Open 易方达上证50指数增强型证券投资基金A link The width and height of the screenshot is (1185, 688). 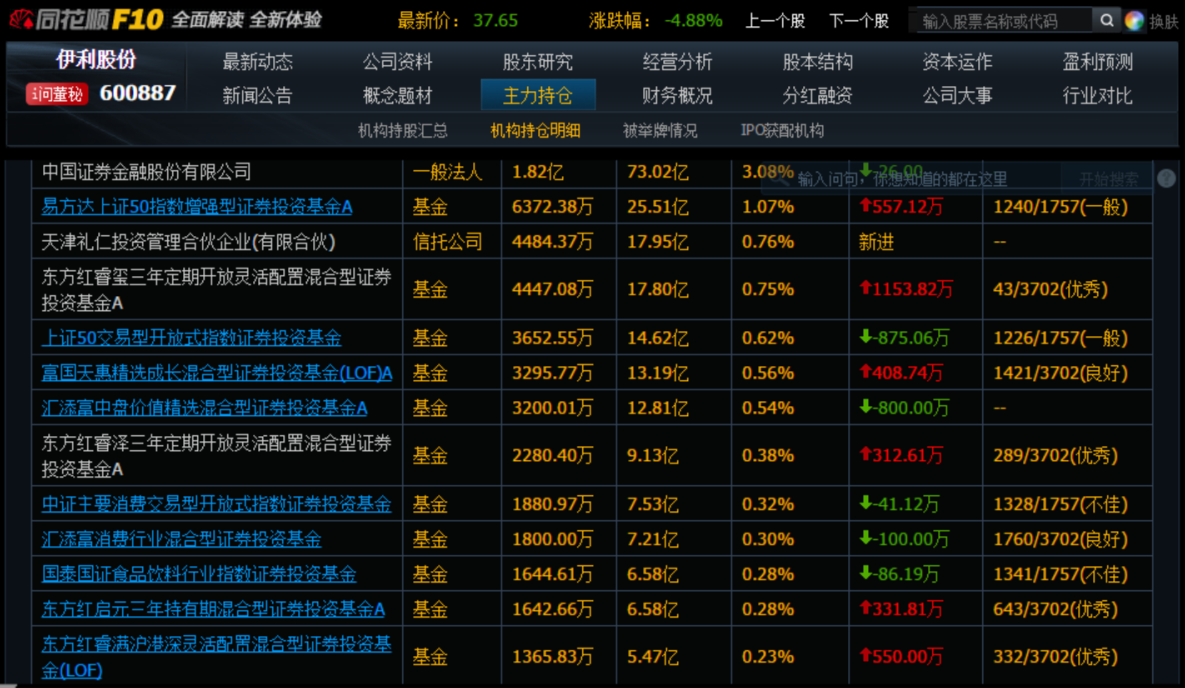pos(196,206)
